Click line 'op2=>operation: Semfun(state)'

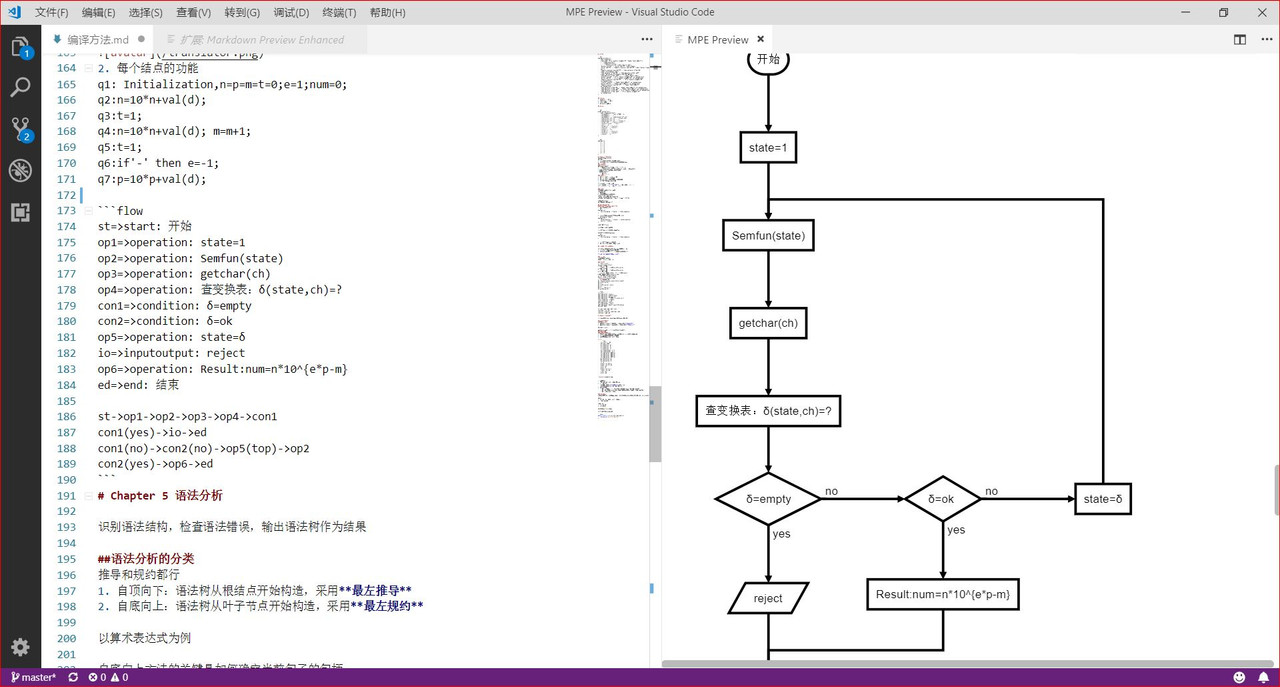tap(190, 258)
